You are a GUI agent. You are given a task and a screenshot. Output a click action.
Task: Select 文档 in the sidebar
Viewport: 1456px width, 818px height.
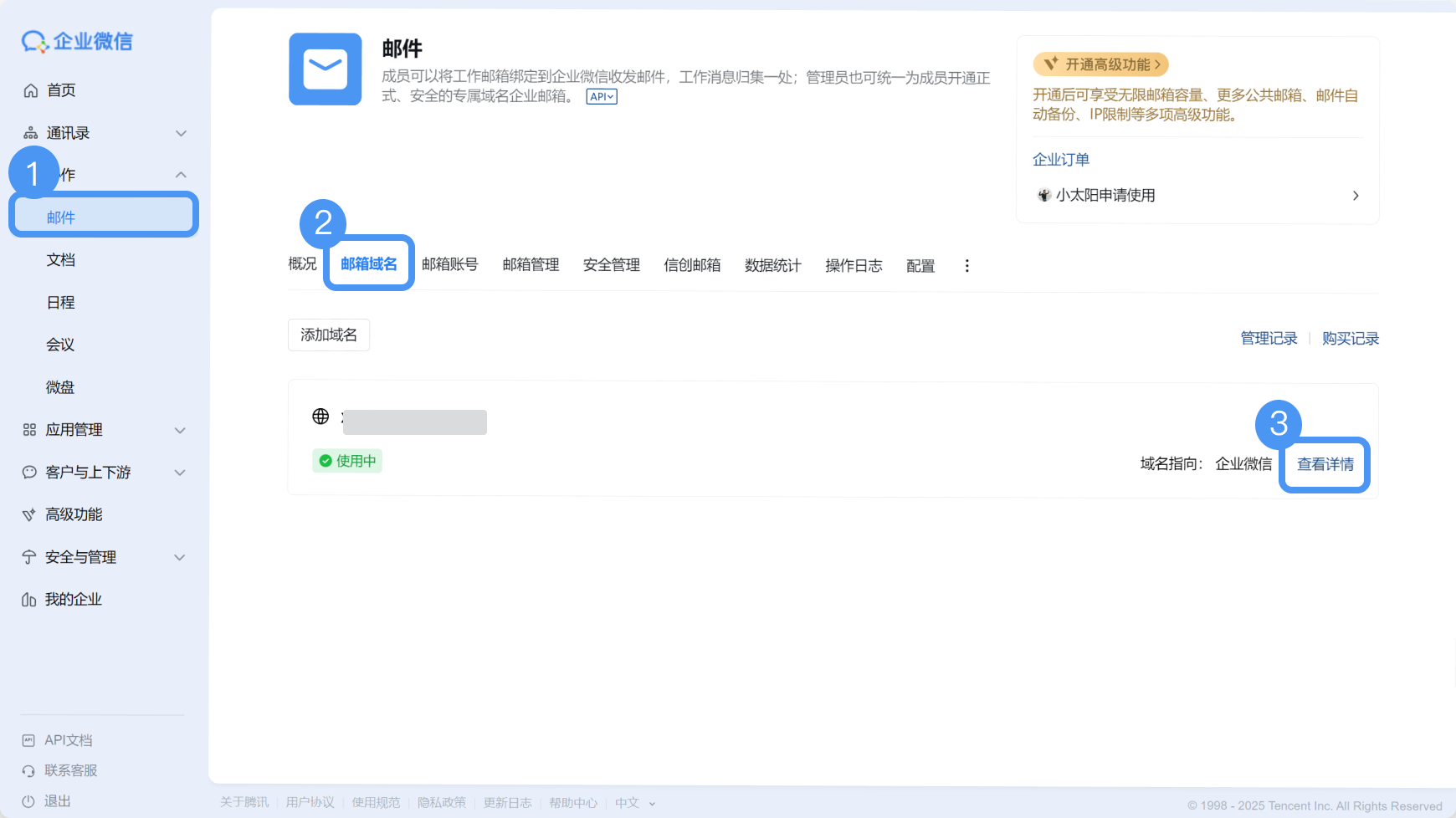point(60,259)
